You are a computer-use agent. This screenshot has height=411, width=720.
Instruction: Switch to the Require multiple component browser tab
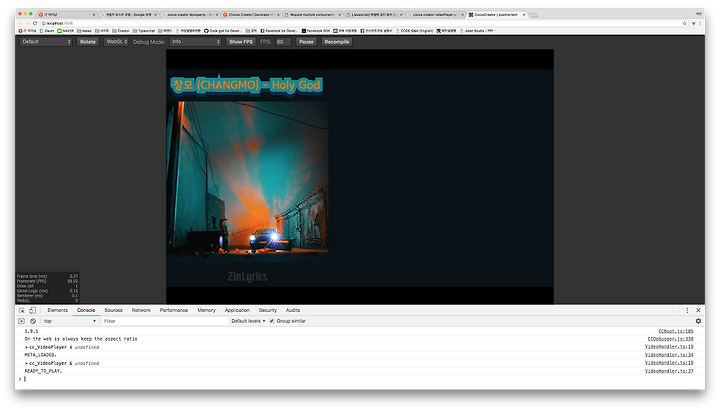(x=312, y=15)
